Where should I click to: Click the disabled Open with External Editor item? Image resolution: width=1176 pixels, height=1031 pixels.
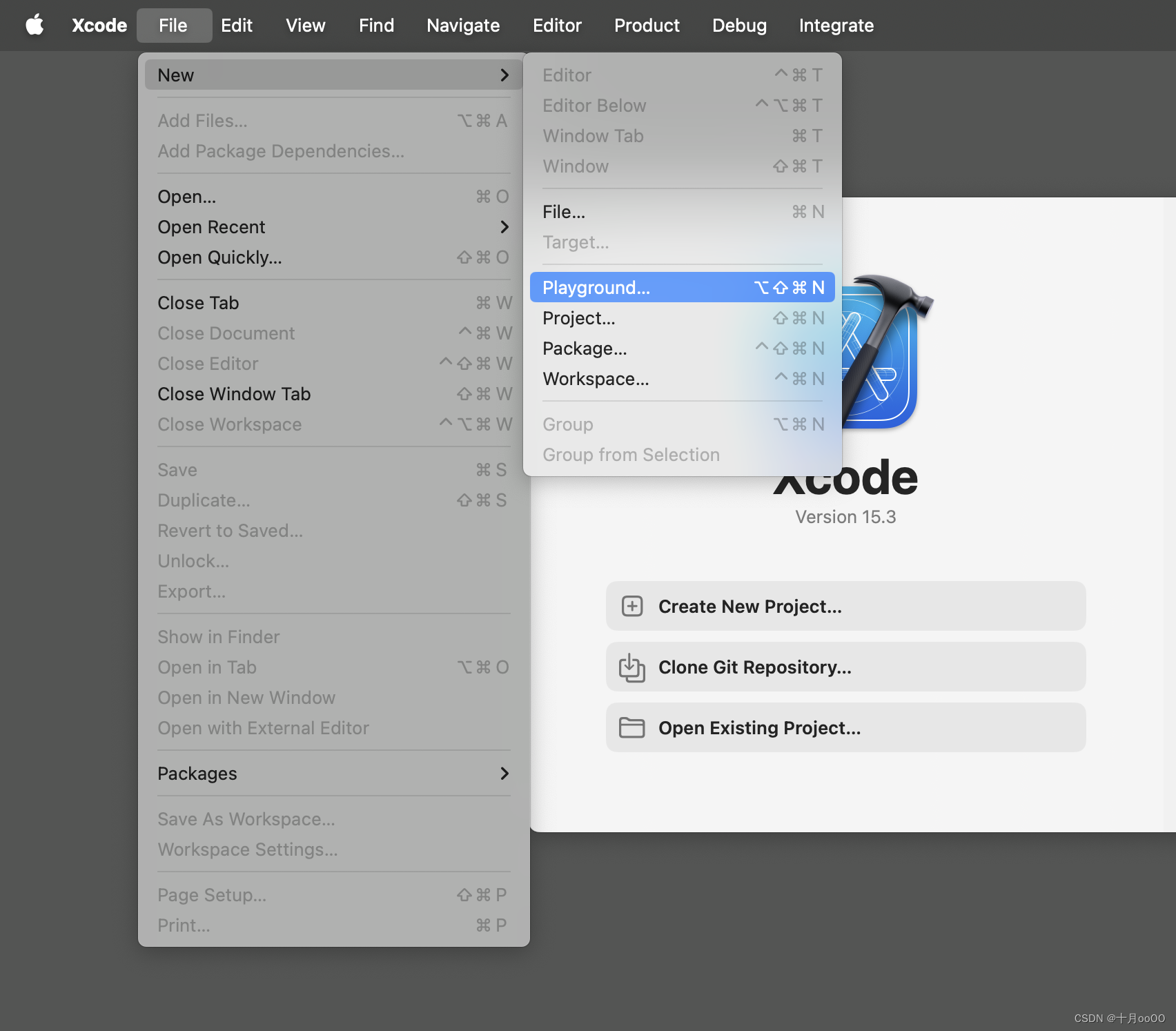334,727
